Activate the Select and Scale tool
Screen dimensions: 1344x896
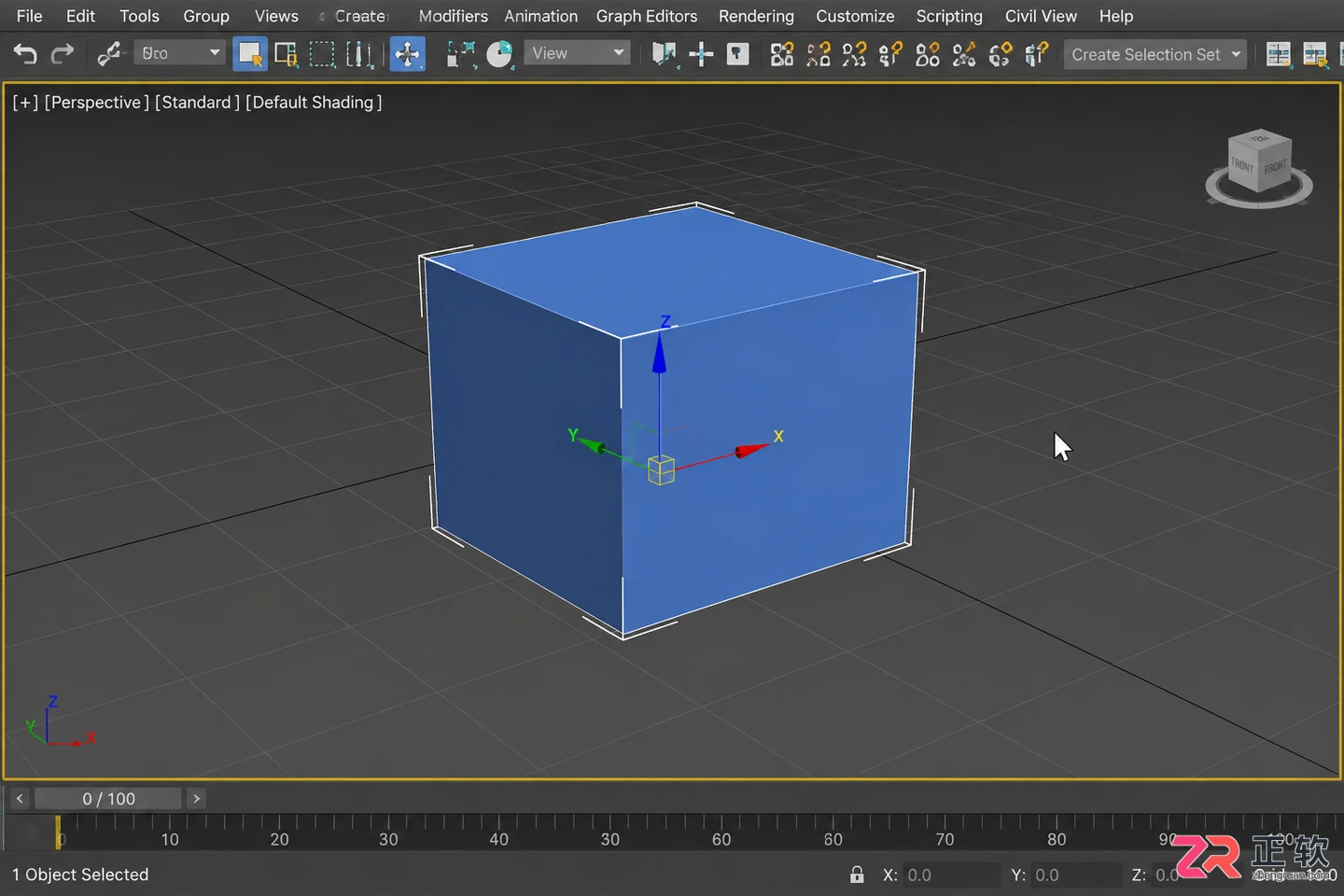[x=460, y=54]
